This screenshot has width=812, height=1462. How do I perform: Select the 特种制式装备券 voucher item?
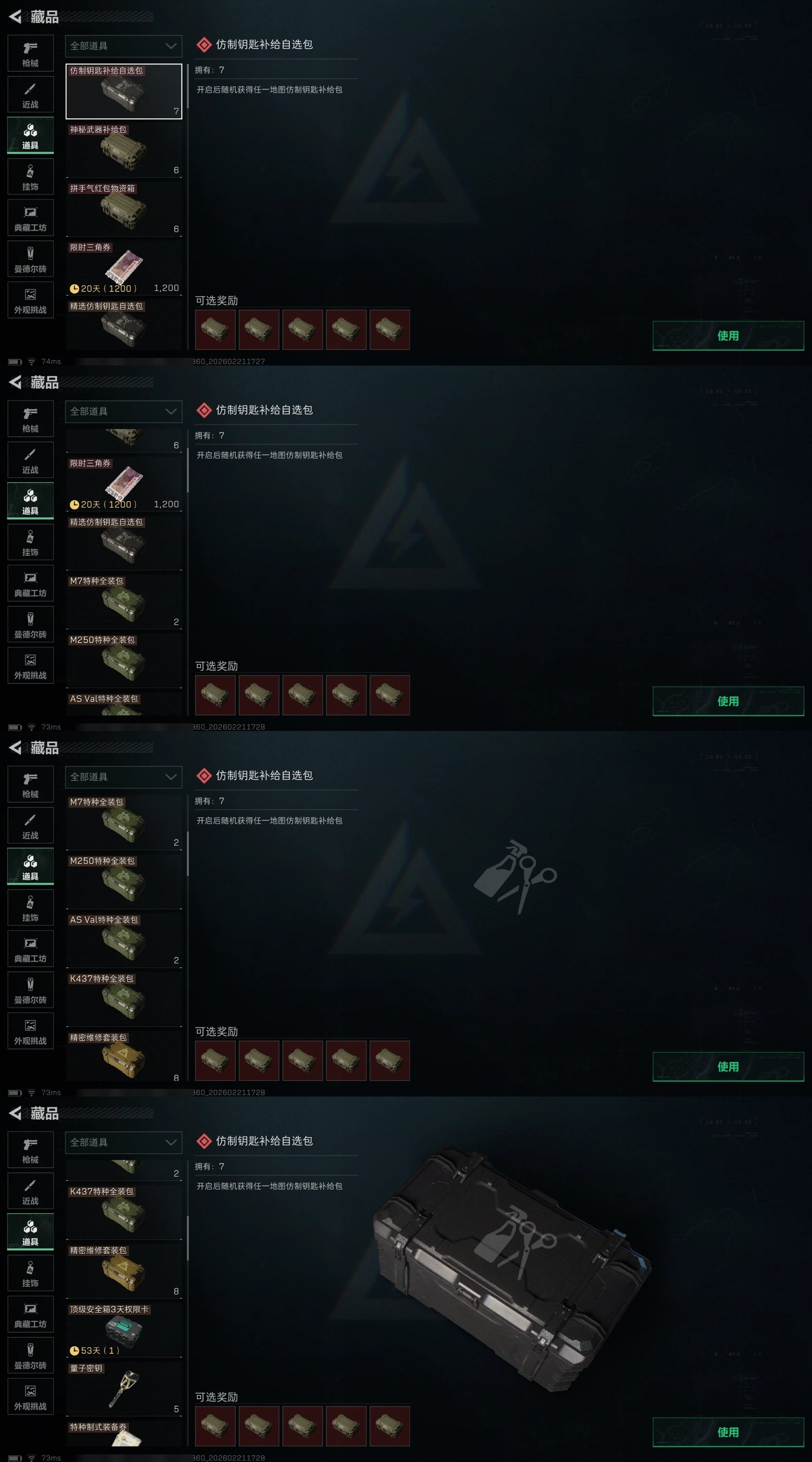coord(124,1433)
